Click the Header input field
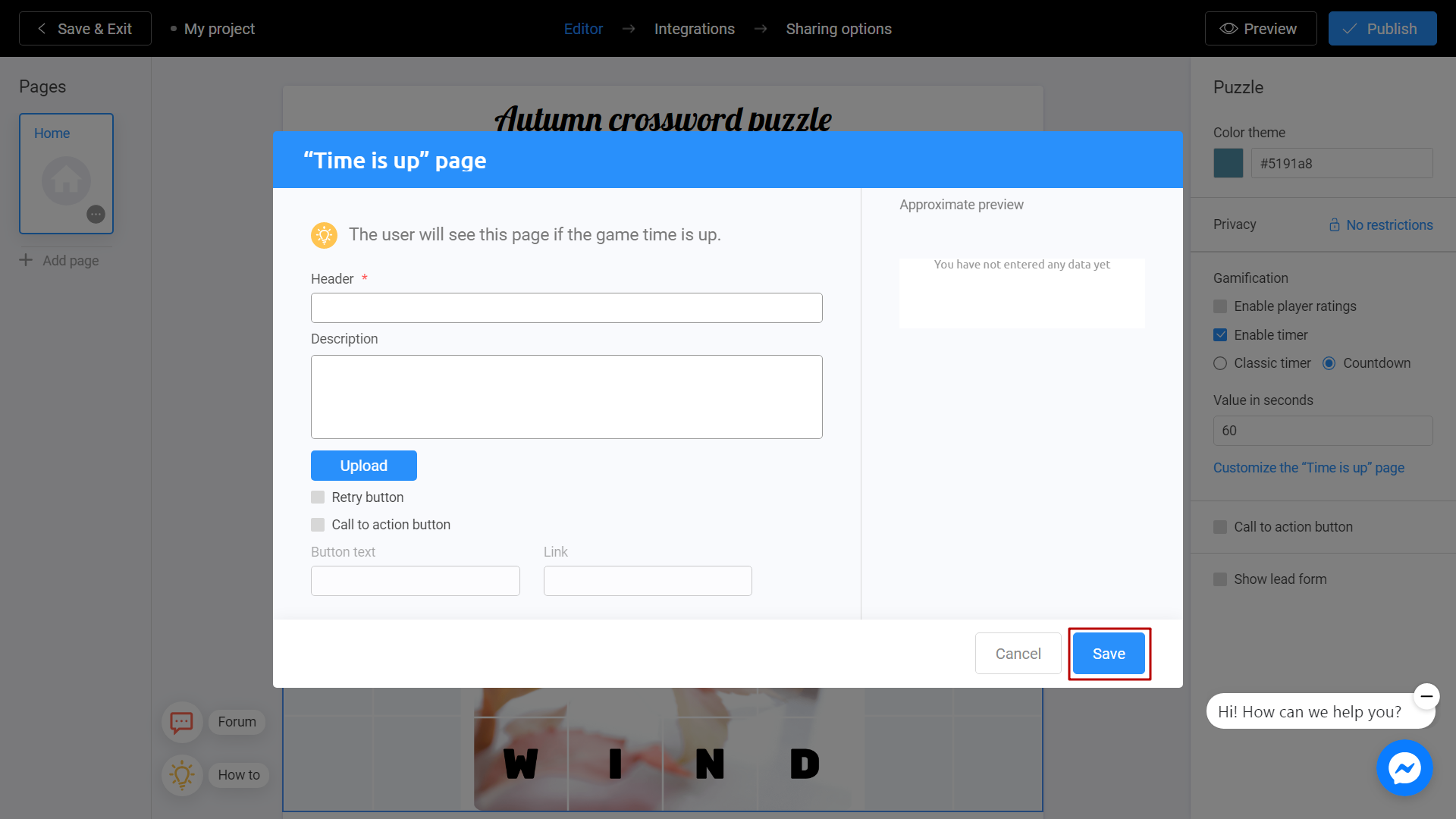Viewport: 1456px width, 819px height. click(x=566, y=308)
